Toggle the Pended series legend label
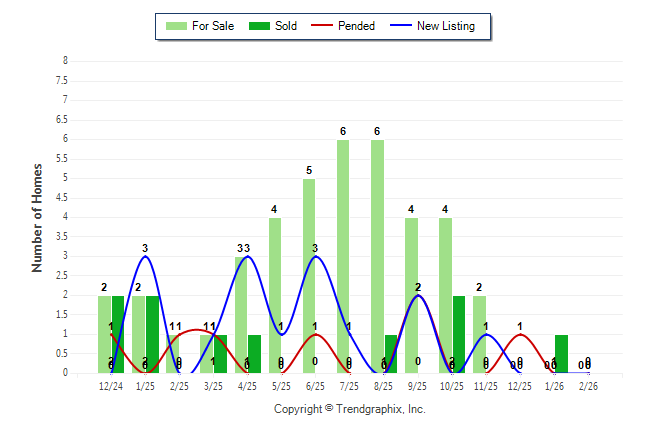 (x=357, y=26)
